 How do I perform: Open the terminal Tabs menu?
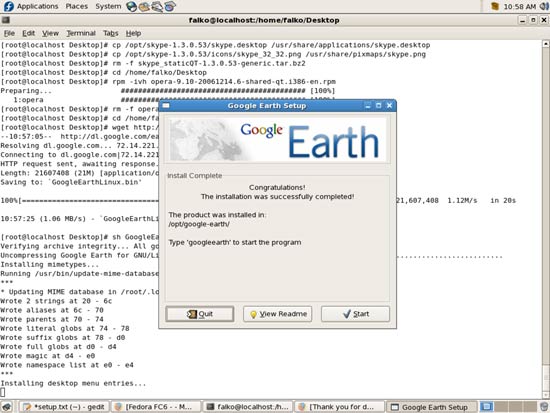point(110,33)
